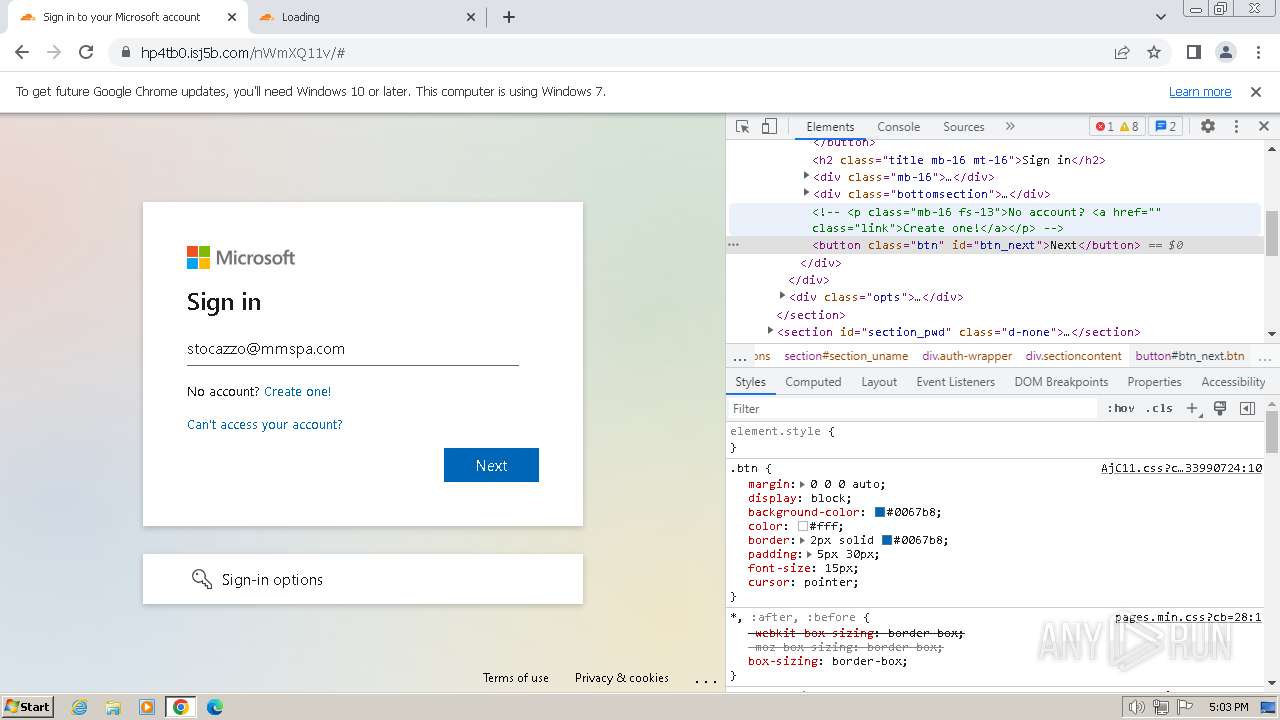Click the color #fff swatch
Screen dimensions: 1280x720
click(803, 526)
